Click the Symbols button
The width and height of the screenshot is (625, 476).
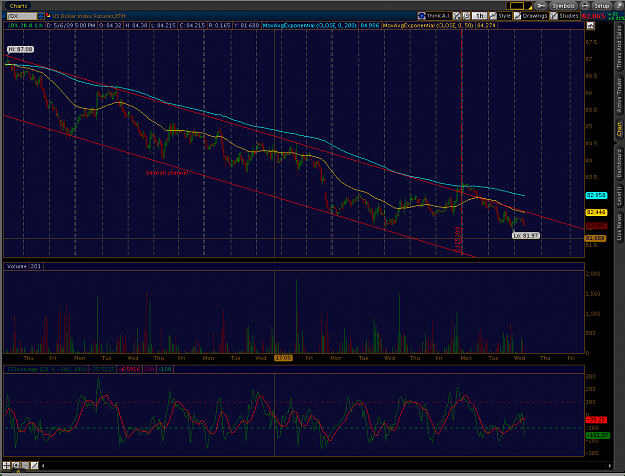coord(563,6)
